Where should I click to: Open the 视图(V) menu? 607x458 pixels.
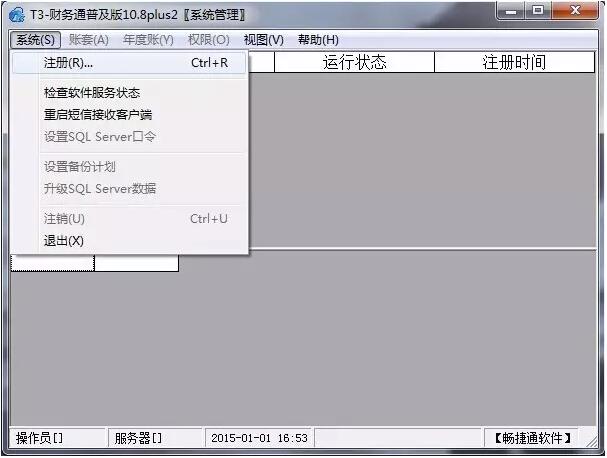tap(264, 40)
